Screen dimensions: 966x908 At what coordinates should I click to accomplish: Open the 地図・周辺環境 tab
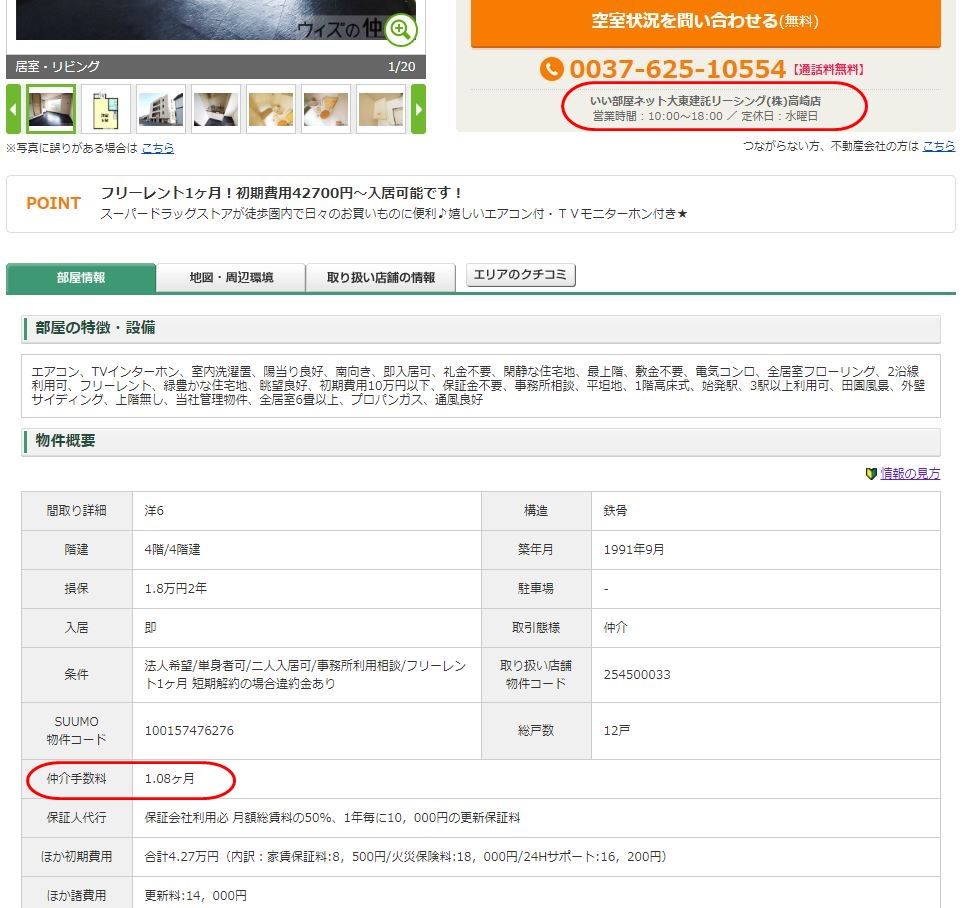click(x=231, y=278)
